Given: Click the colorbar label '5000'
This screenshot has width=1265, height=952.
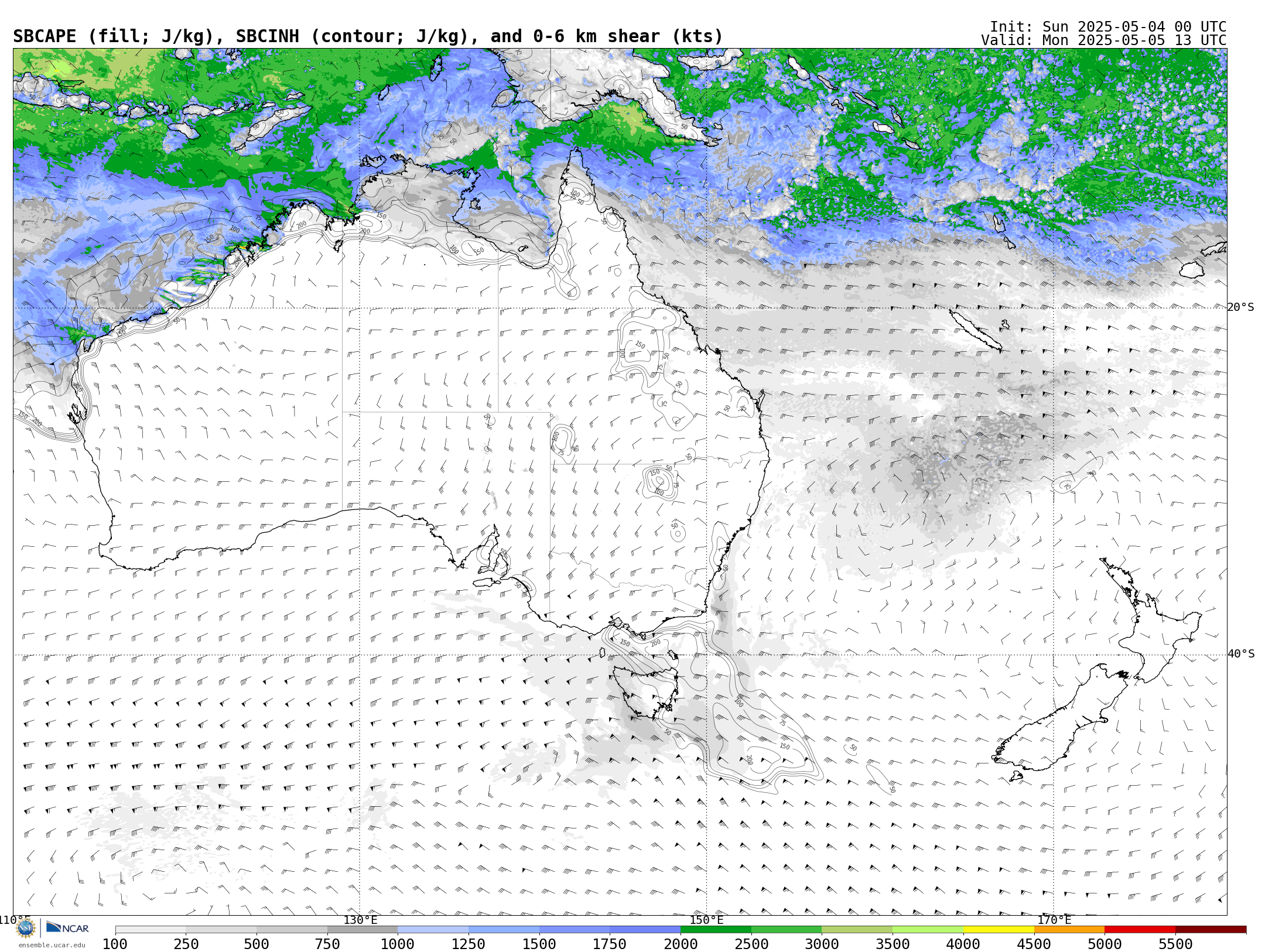Looking at the screenshot, I should coord(1105,944).
